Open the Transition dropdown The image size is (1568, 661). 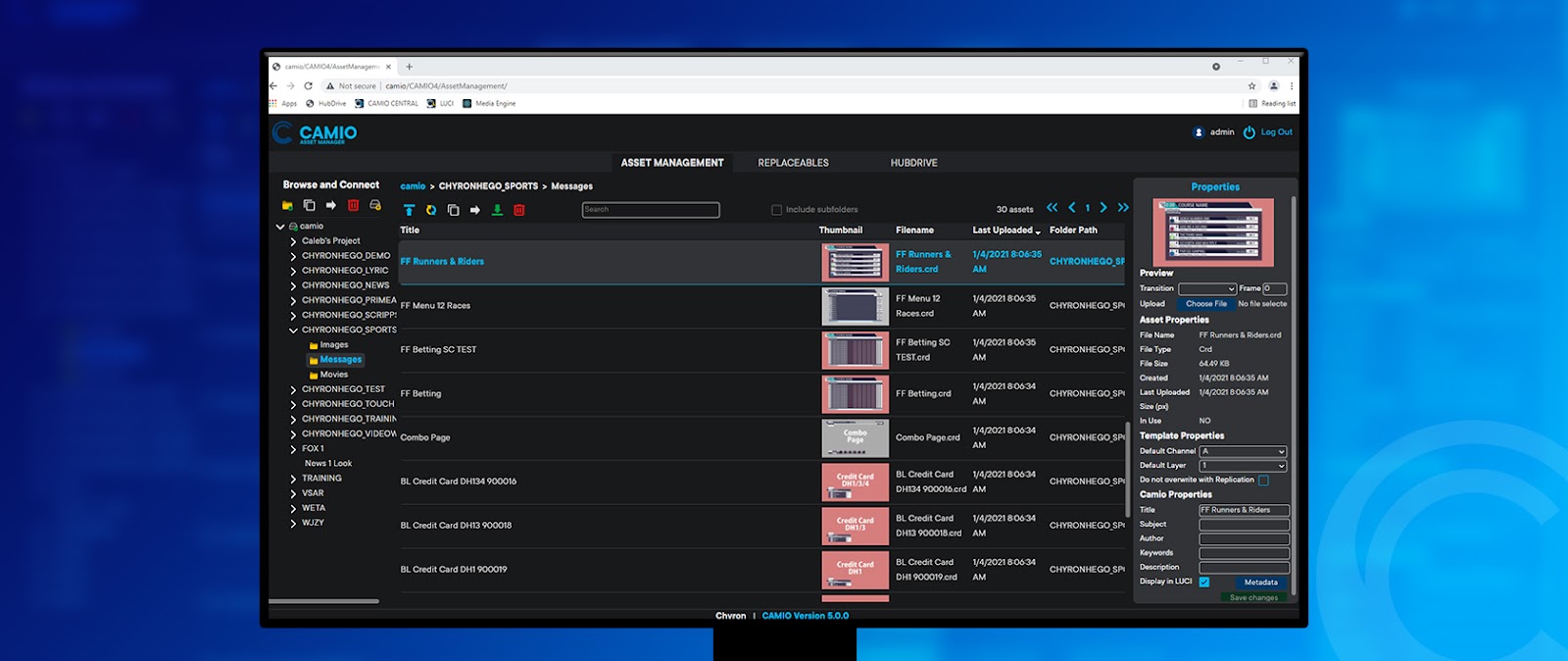coord(1206,289)
